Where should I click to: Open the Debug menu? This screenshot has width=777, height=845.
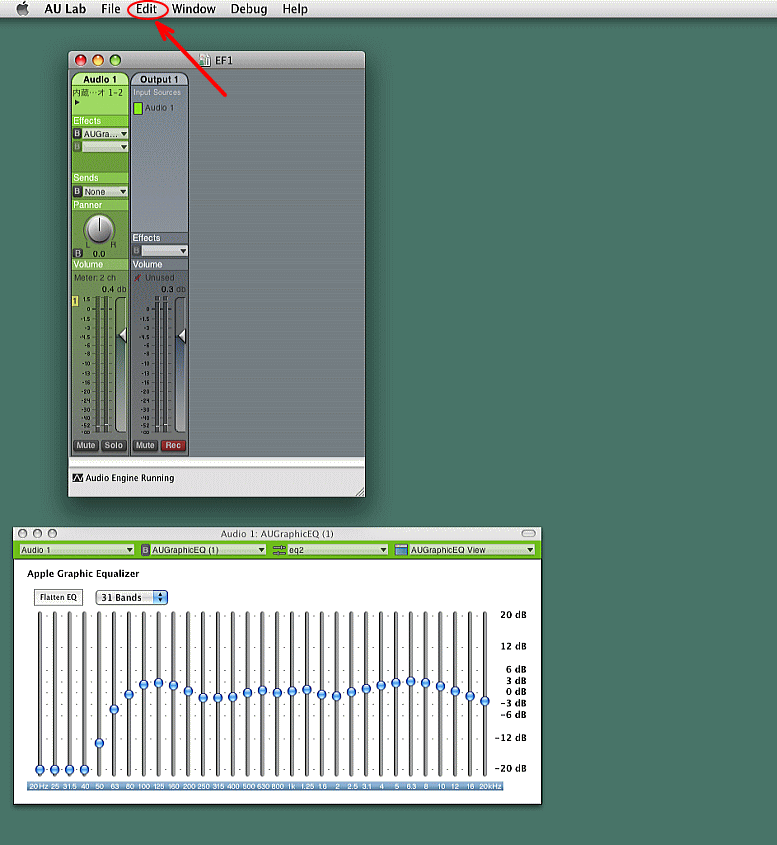click(x=249, y=9)
